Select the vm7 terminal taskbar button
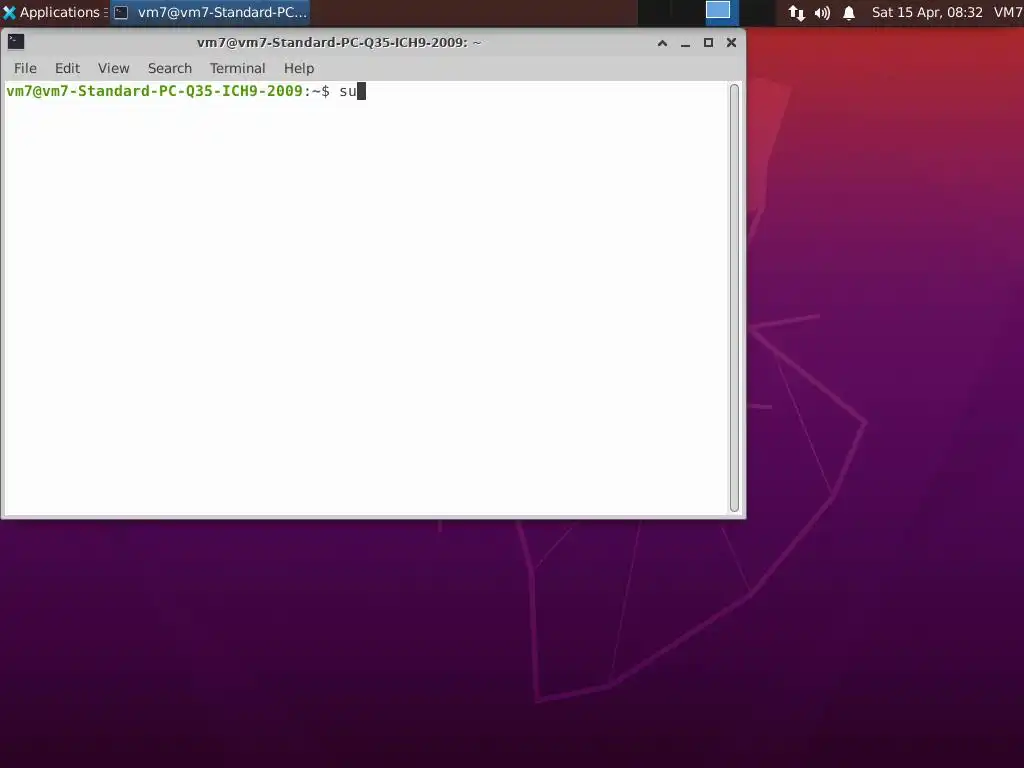Image resolution: width=1024 pixels, height=768 pixels. click(x=210, y=12)
